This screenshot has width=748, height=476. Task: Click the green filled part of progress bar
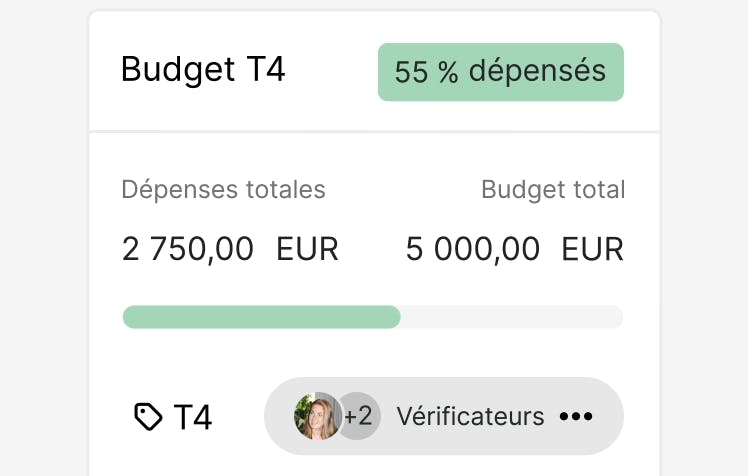(260, 317)
